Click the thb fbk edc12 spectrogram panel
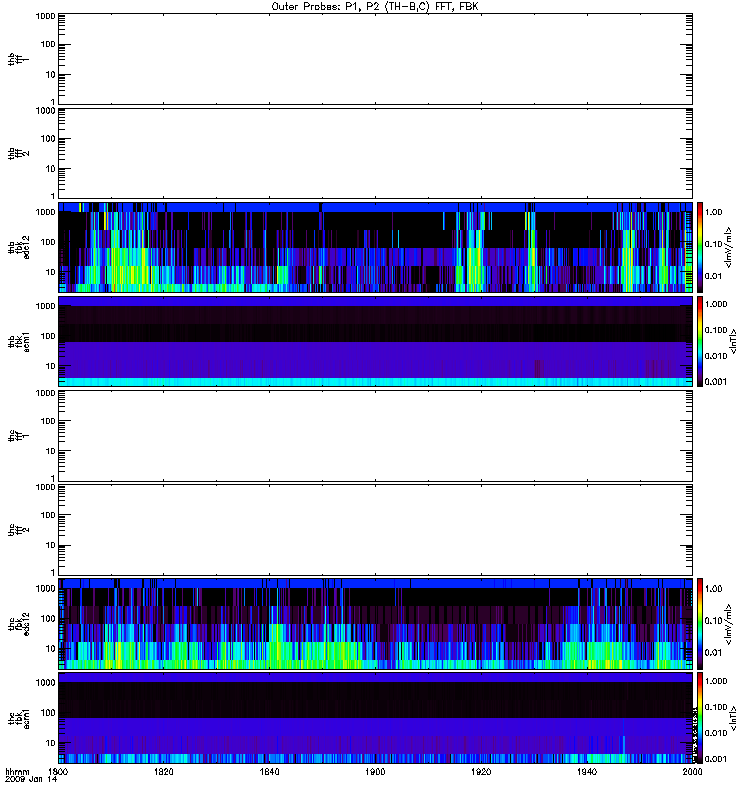This screenshot has height=800, width=750. [376, 247]
